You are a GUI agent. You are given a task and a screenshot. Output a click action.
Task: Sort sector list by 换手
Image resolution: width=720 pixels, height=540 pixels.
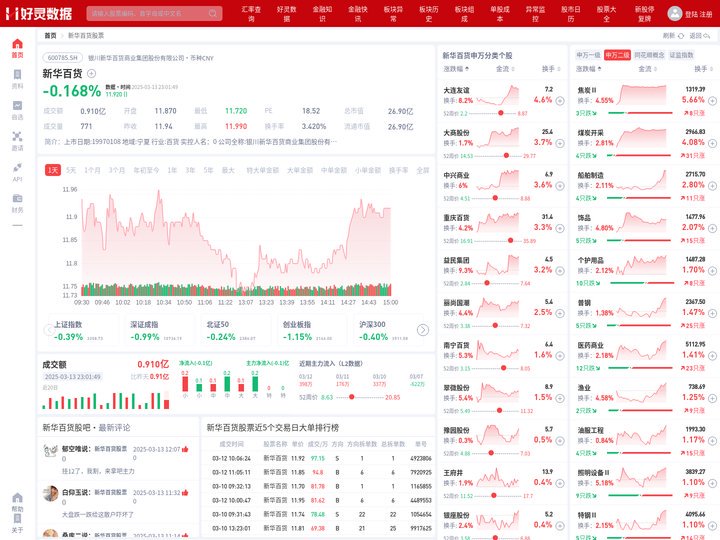(x=703, y=69)
